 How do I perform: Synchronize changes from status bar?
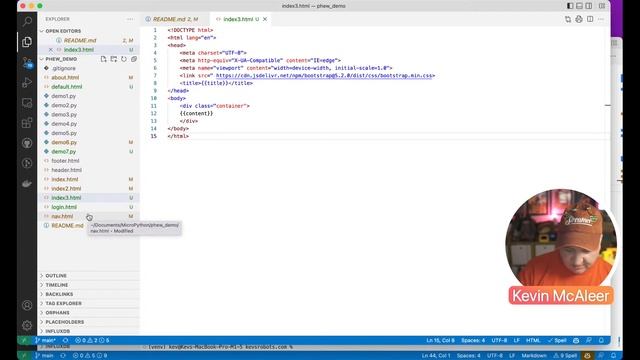[x=65, y=340]
